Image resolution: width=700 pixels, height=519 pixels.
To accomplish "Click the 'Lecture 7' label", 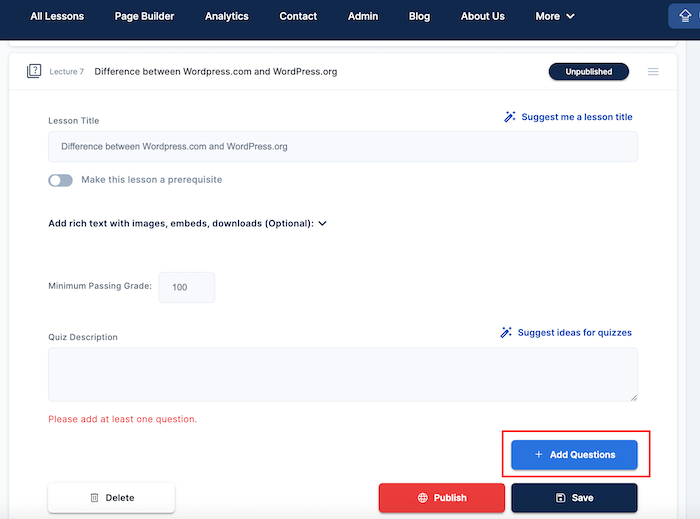I will 67,71.
